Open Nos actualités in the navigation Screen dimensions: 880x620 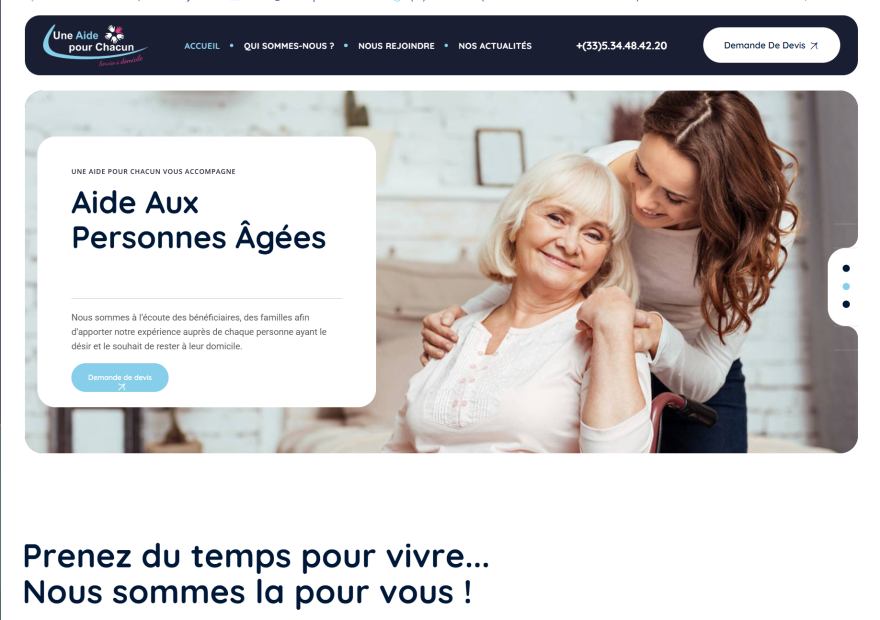pyautogui.click(x=495, y=46)
